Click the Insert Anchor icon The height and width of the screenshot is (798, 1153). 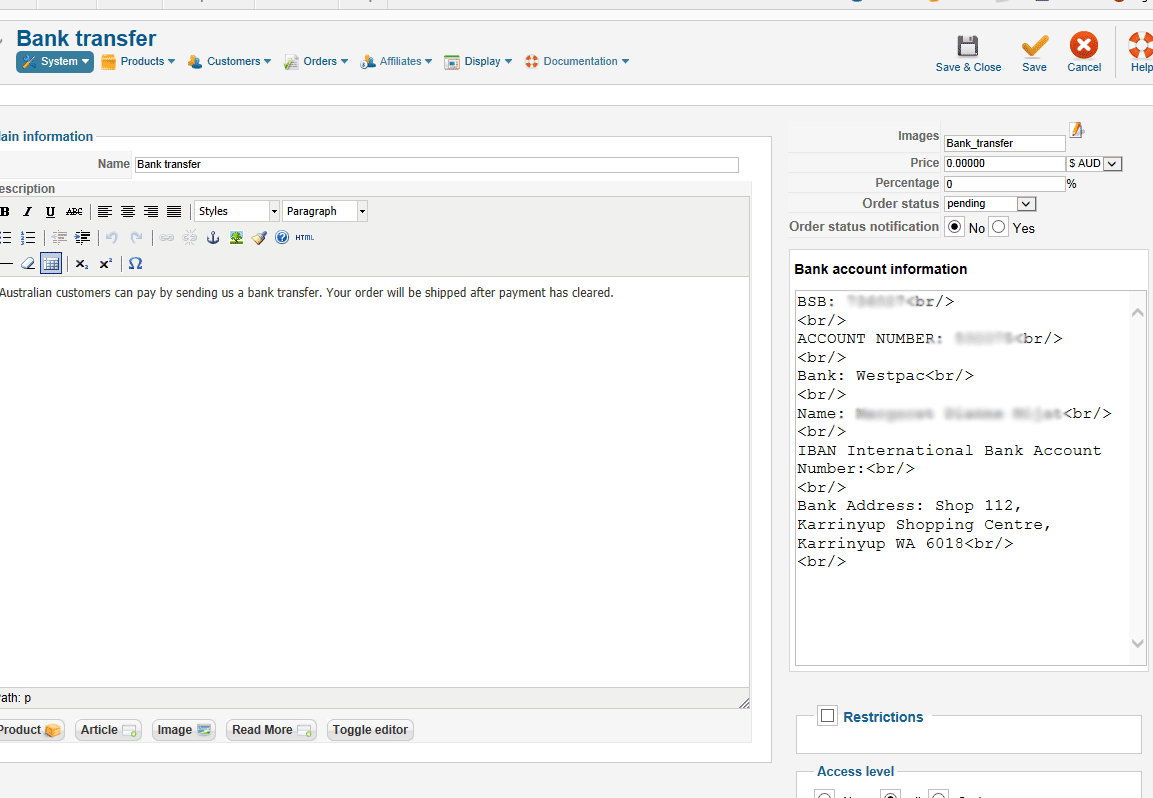point(212,238)
